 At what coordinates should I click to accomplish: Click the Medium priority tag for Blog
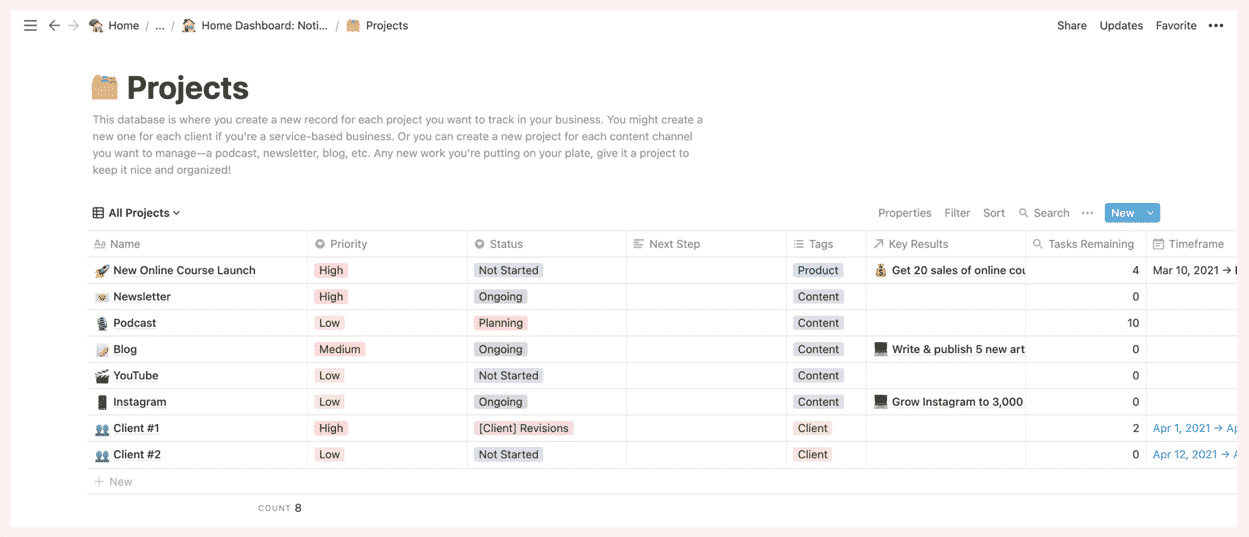(x=339, y=349)
